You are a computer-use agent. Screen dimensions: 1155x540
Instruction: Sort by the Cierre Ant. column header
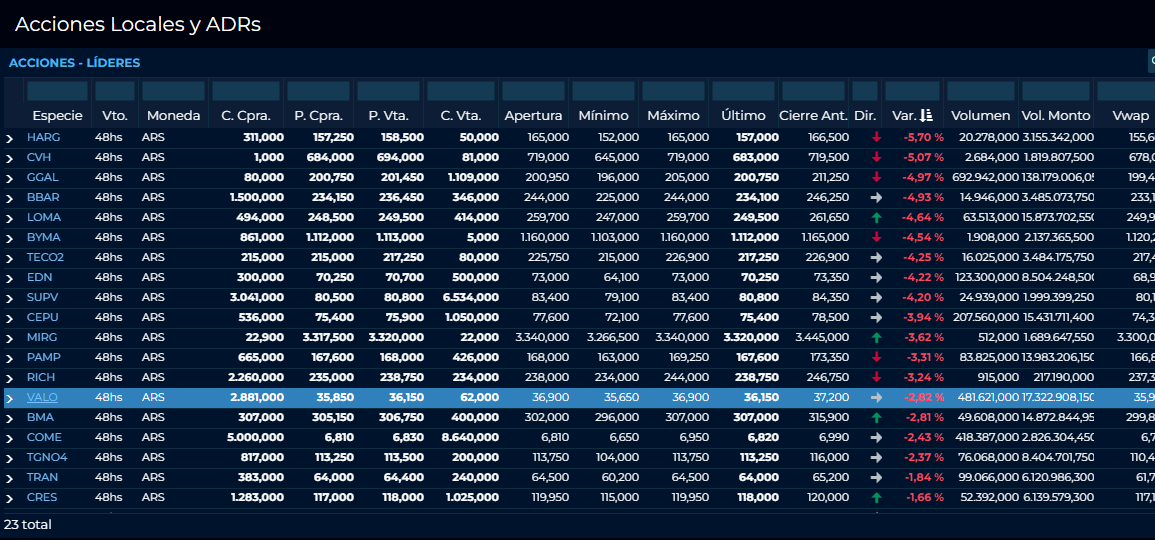coord(813,116)
